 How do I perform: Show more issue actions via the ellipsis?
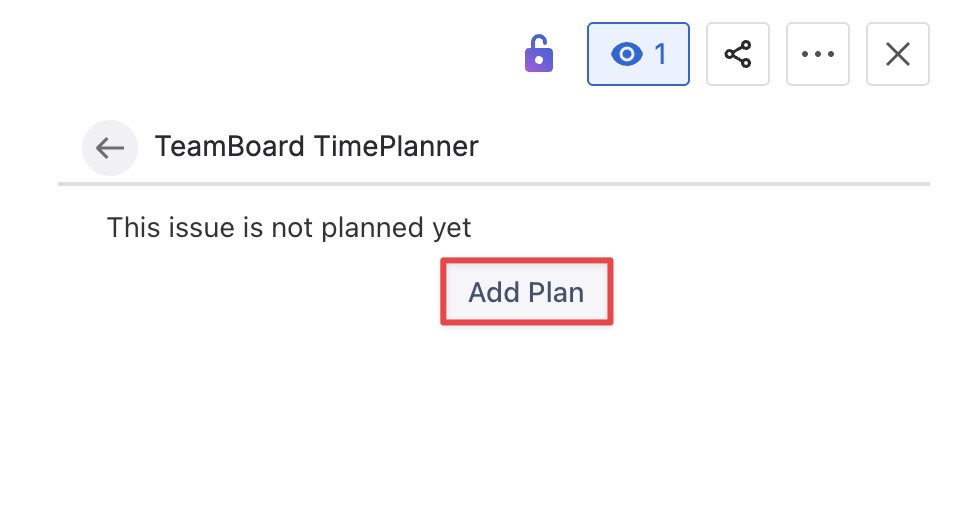[818, 54]
